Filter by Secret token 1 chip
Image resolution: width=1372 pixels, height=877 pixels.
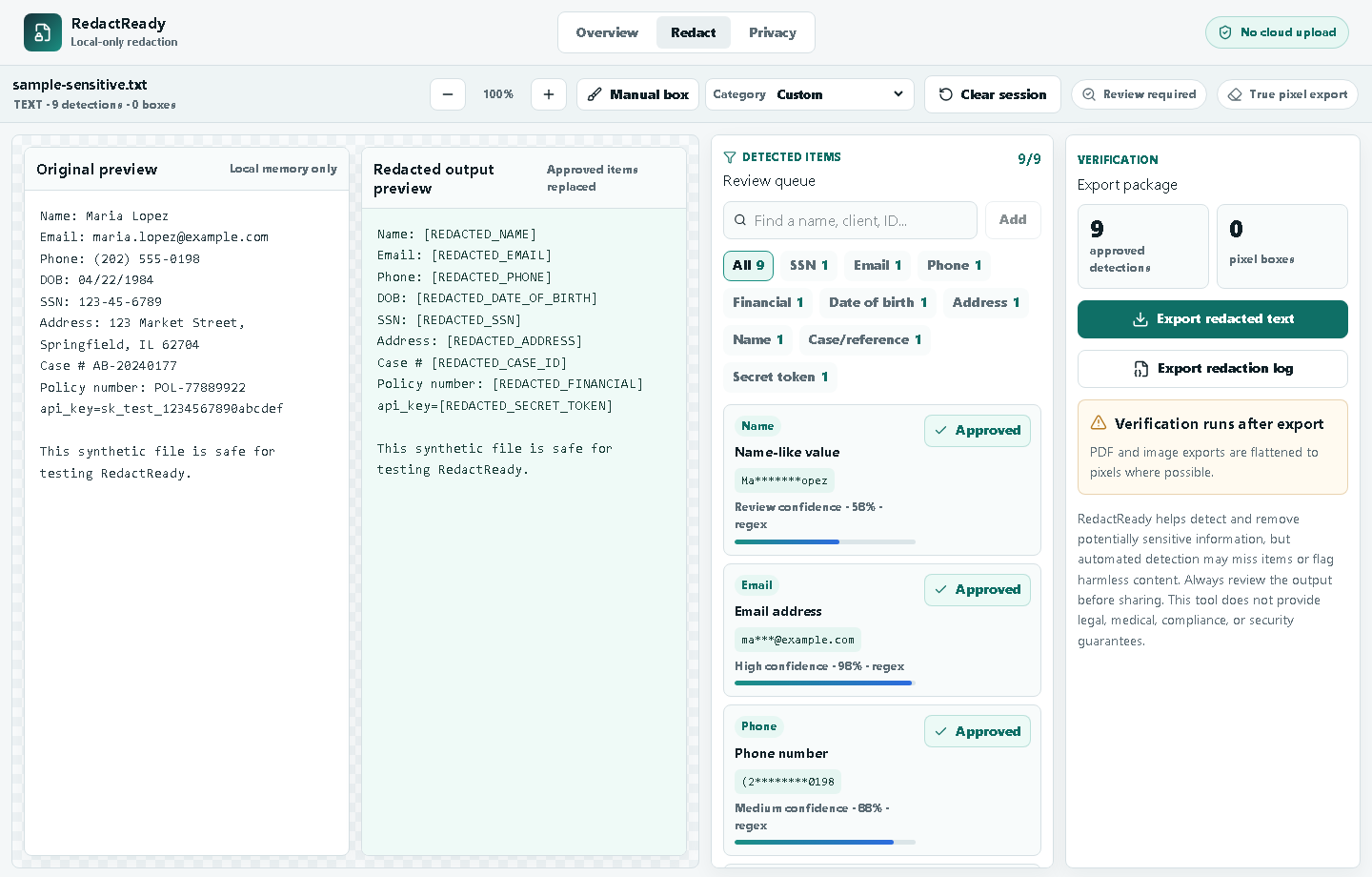point(780,377)
